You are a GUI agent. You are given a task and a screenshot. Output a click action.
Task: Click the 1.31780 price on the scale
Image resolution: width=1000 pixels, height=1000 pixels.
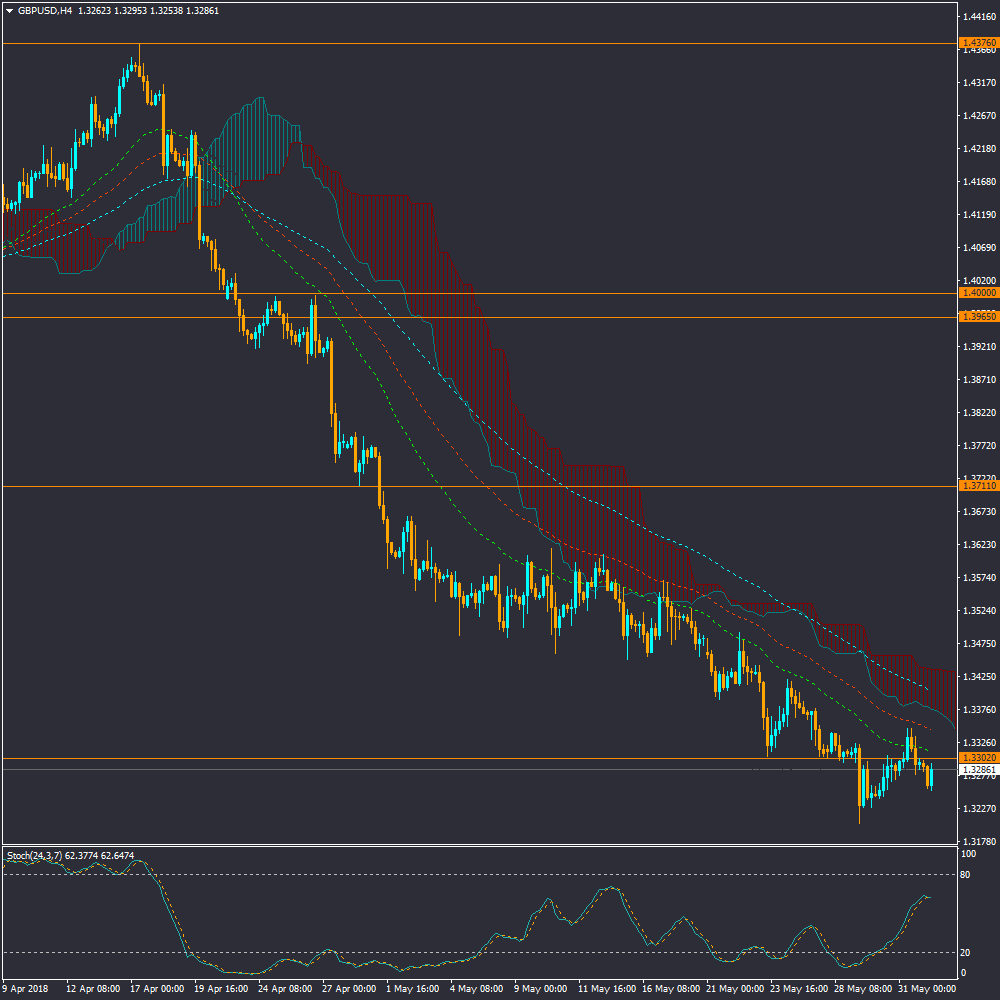(x=977, y=841)
